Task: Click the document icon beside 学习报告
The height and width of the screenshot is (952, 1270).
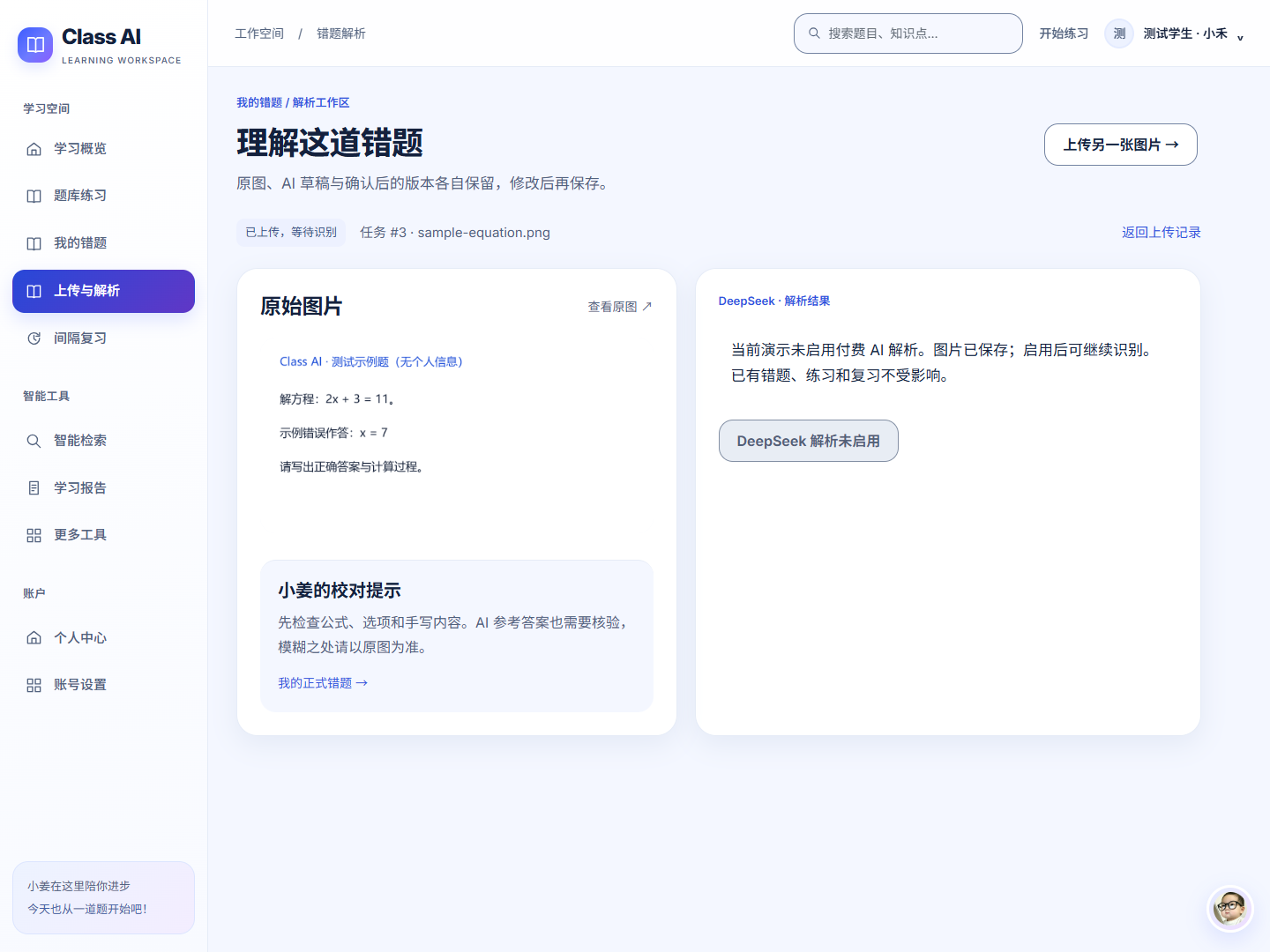Action: tap(34, 487)
